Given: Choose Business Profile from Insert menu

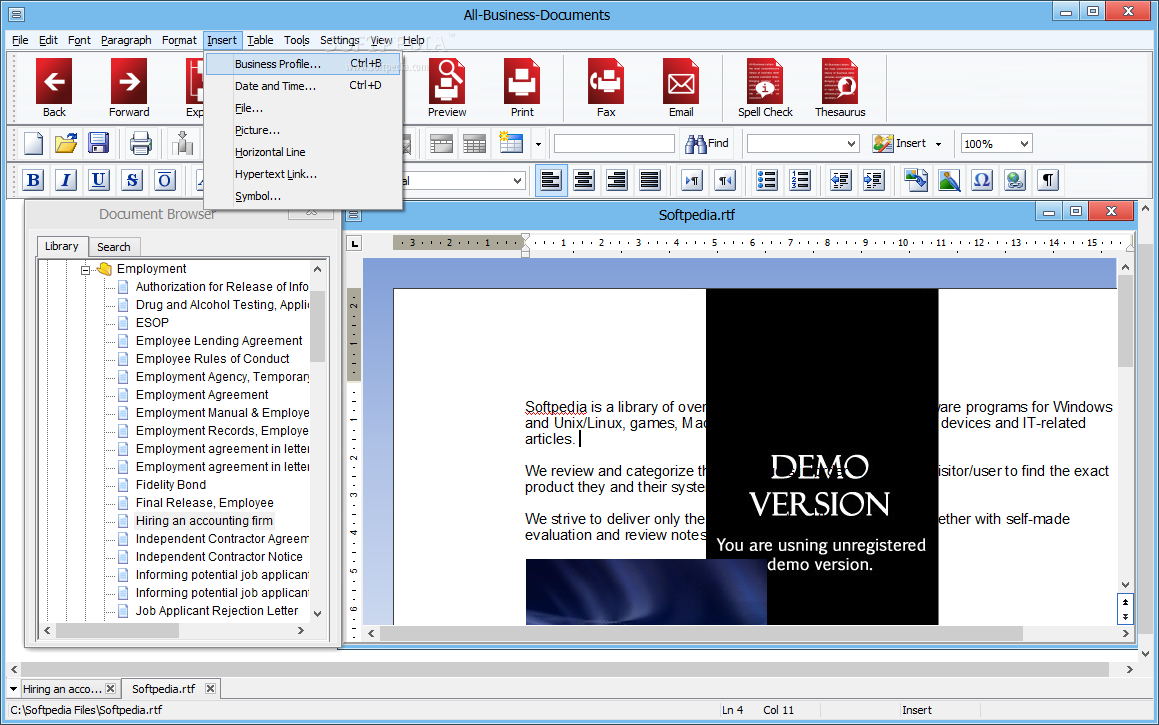Looking at the screenshot, I should [303, 64].
